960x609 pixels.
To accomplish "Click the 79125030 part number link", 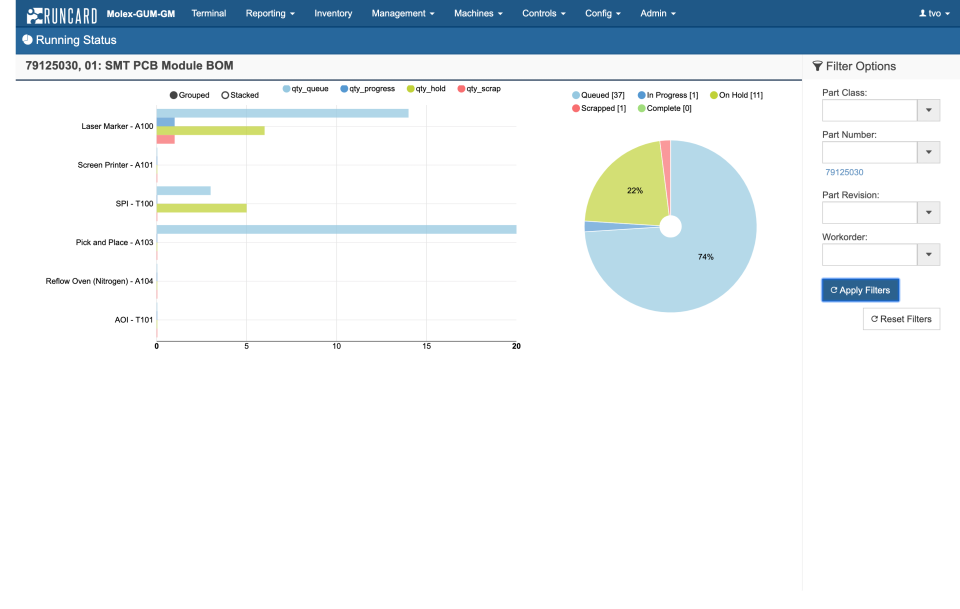I will click(843, 172).
